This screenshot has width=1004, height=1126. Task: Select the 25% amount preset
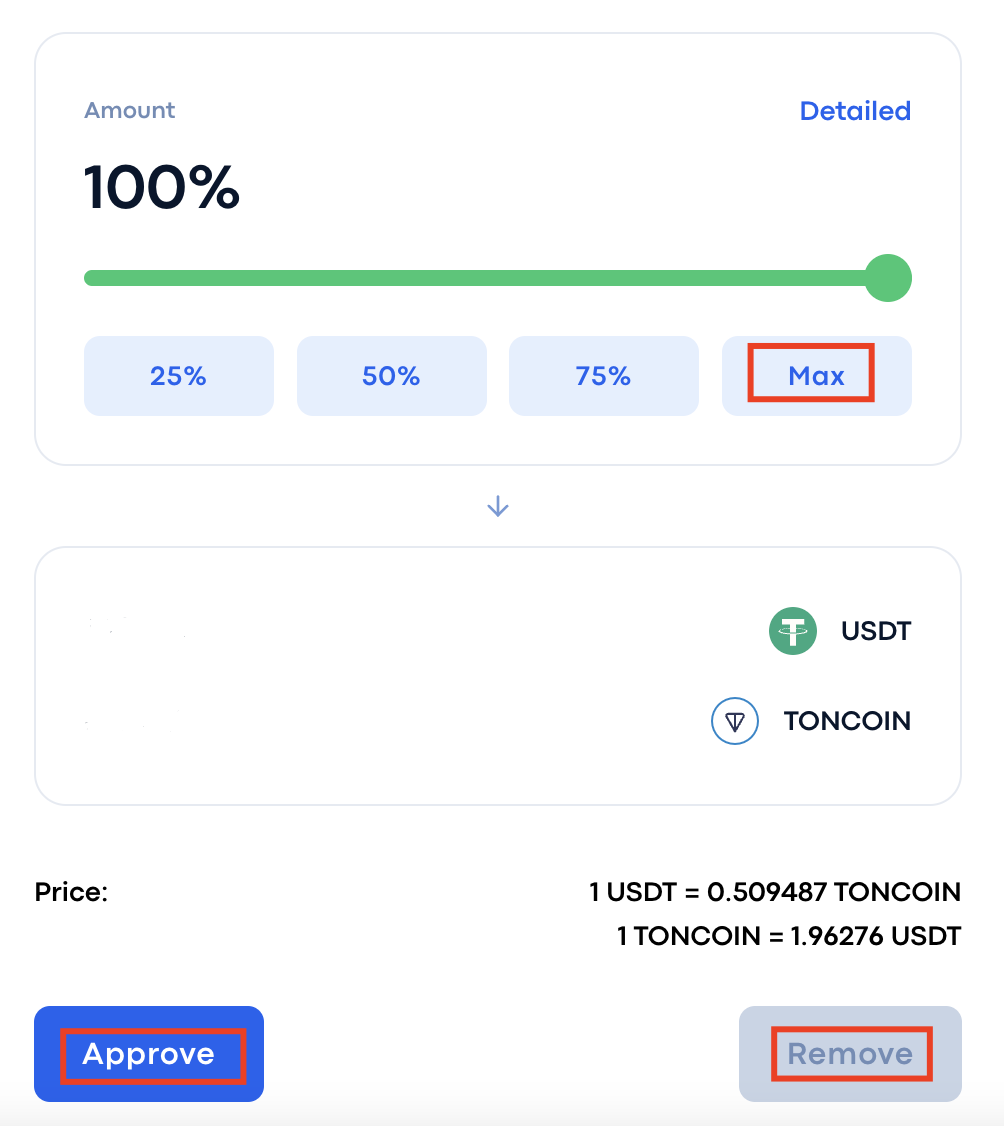[x=179, y=376]
